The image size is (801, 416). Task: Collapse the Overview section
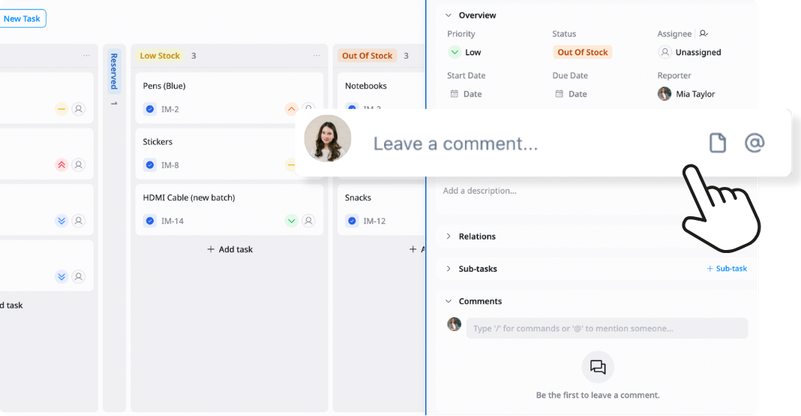point(448,15)
